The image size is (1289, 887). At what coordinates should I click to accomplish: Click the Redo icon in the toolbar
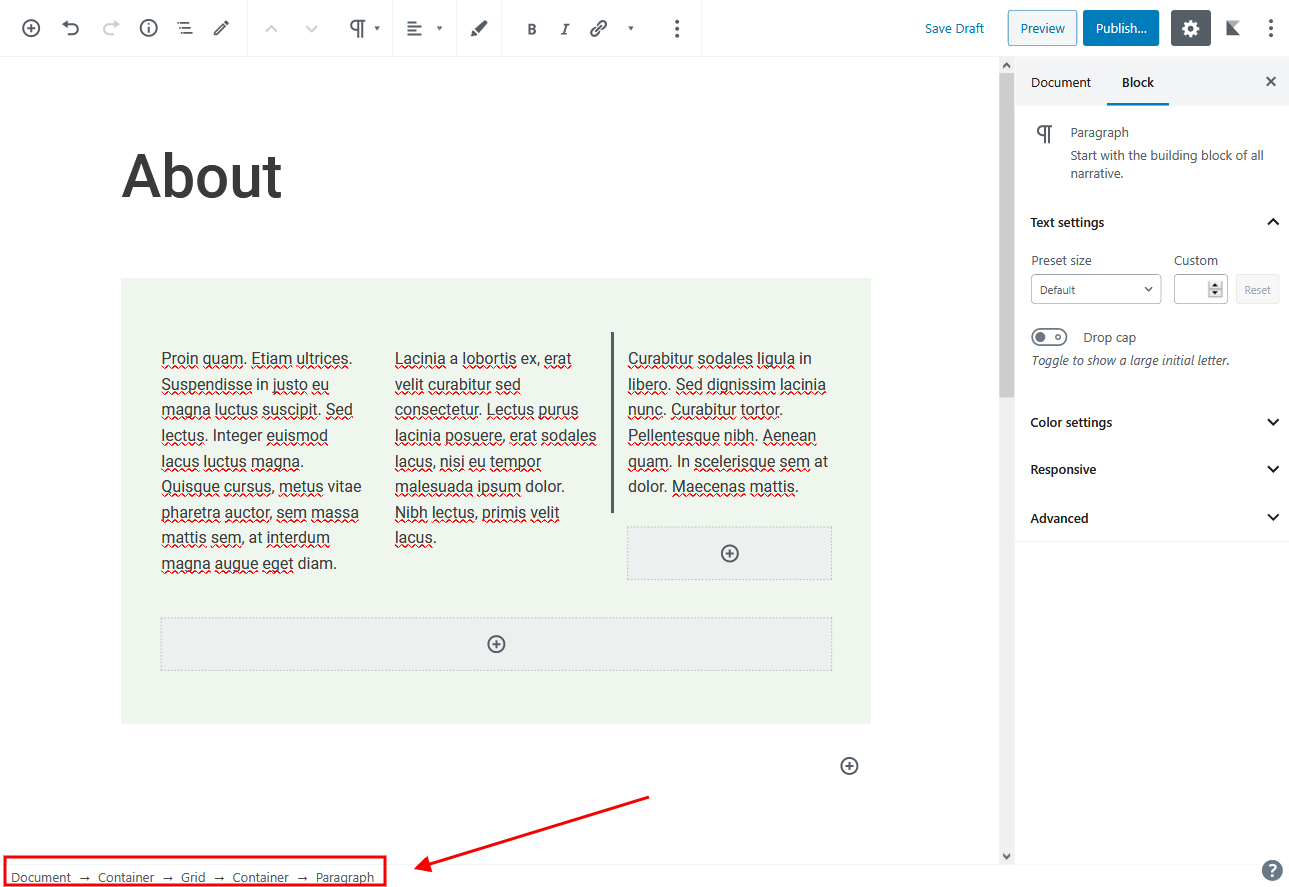(x=110, y=28)
